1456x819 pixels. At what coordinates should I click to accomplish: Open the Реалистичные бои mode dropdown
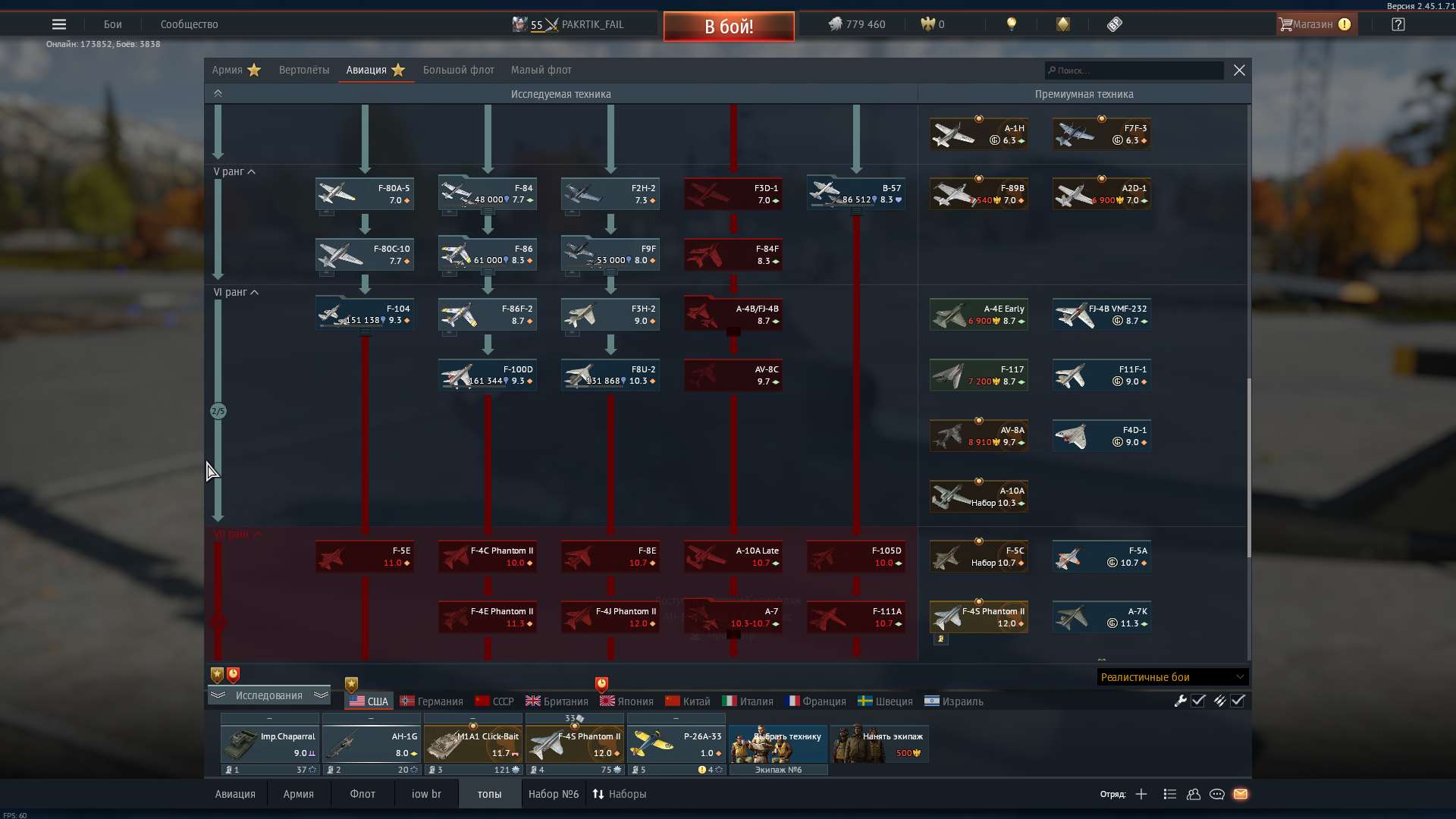pyautogui.click(x=1172, y=677)
